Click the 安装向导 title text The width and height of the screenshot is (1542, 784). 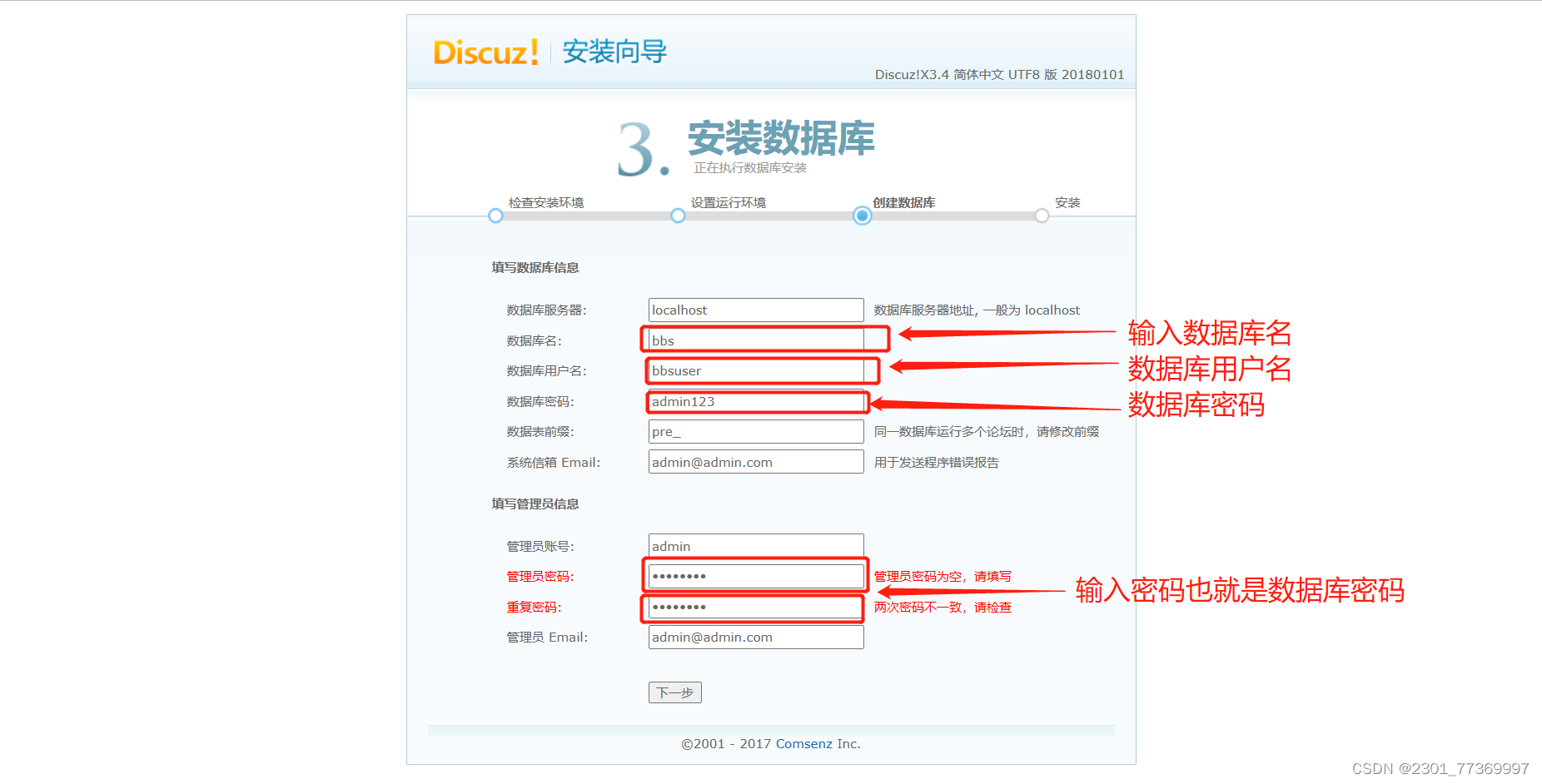pos(614,52)
